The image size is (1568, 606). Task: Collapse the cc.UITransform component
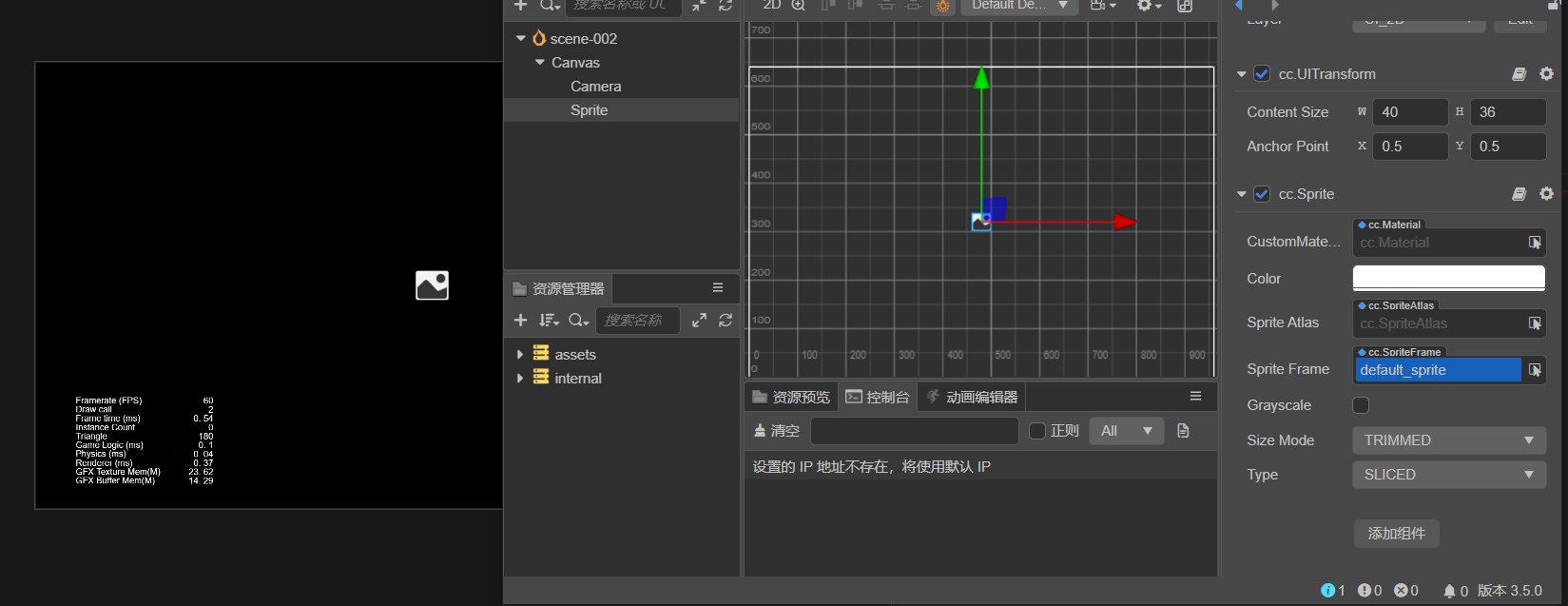click(x=1242, y=74)
